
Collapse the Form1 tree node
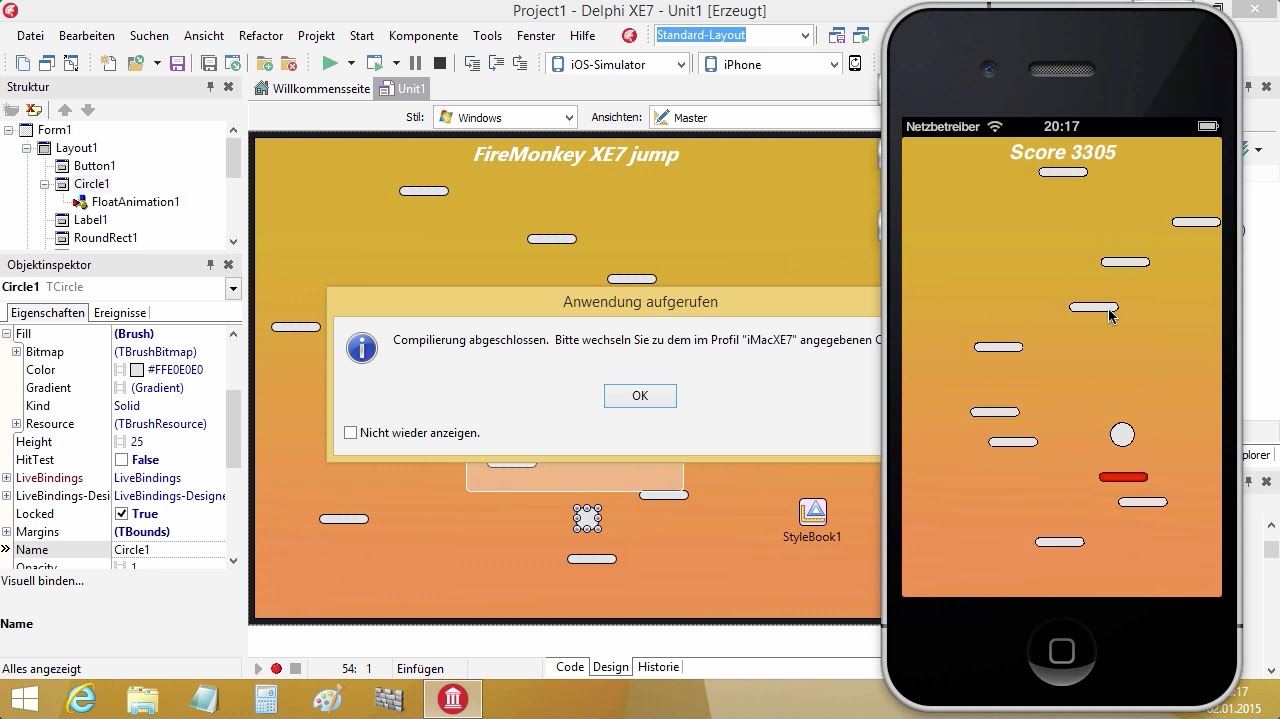(x=9, y=130)
